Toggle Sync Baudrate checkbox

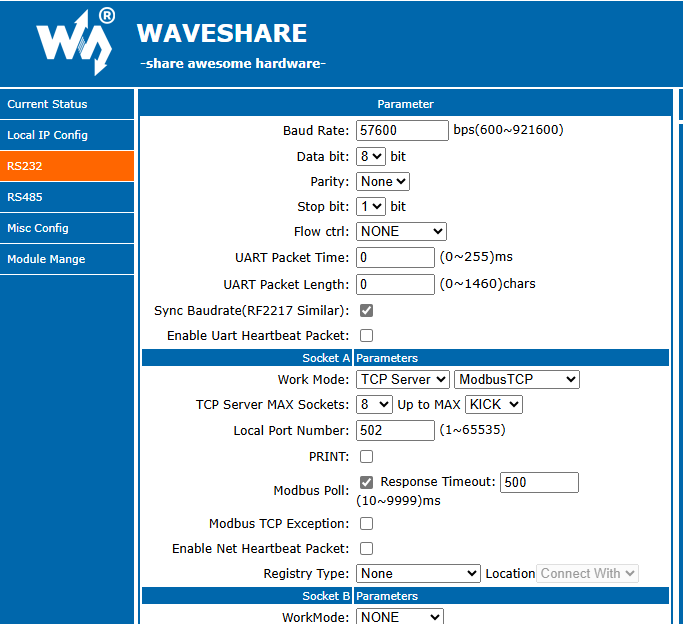(x=366, y=311)
